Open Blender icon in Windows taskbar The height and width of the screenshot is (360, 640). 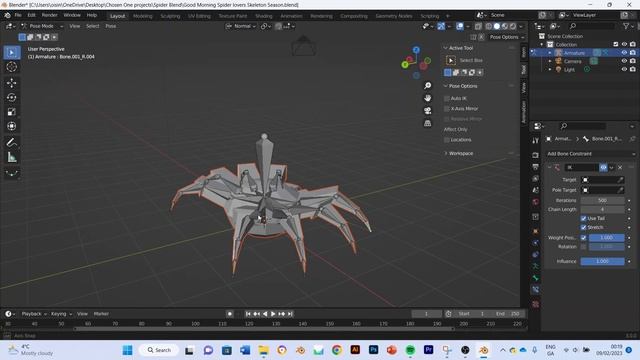(x=484, y=350)
